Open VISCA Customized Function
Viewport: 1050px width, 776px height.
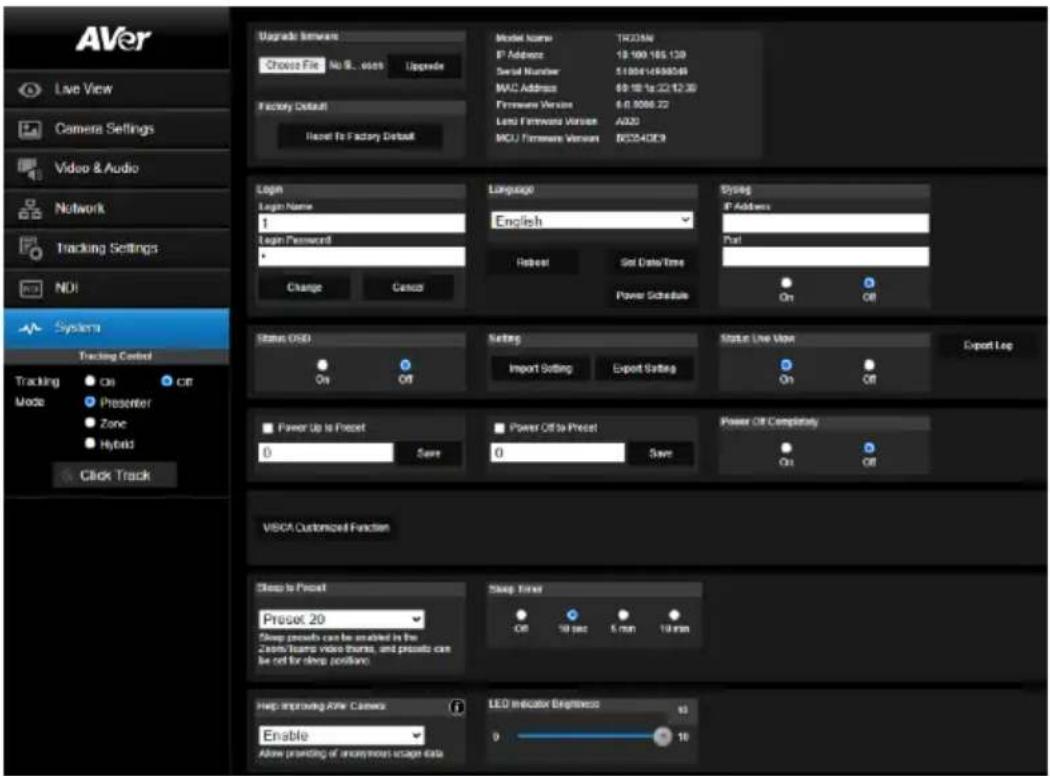(x=326, y=528)
